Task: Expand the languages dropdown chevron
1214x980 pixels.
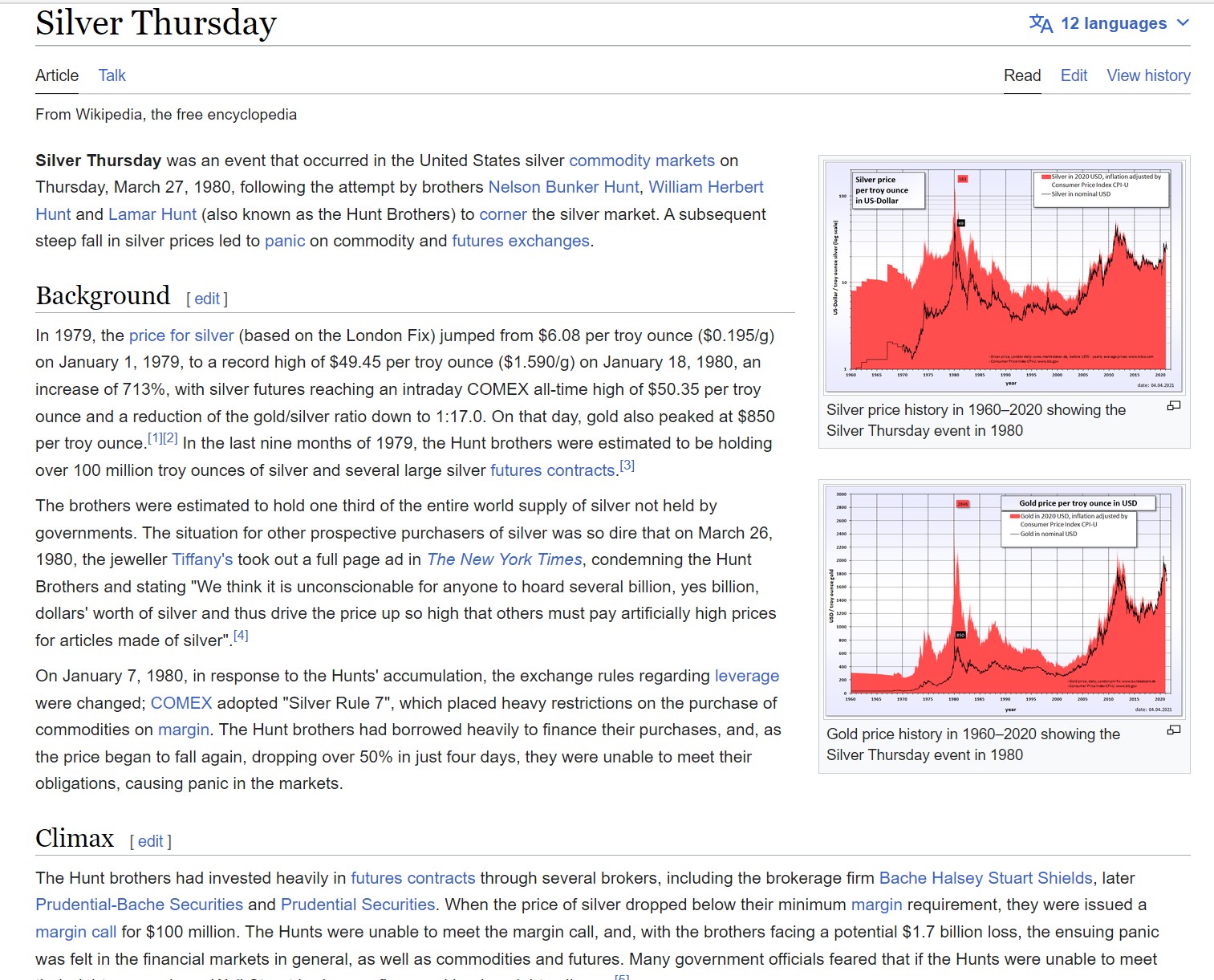Action: (1183, 23)
